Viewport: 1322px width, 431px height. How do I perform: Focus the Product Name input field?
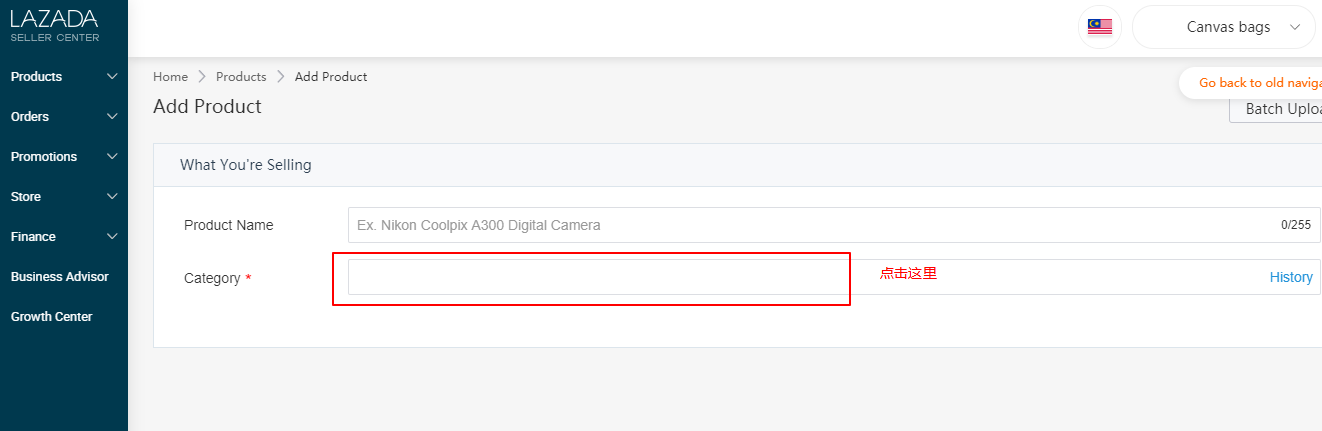834,225
